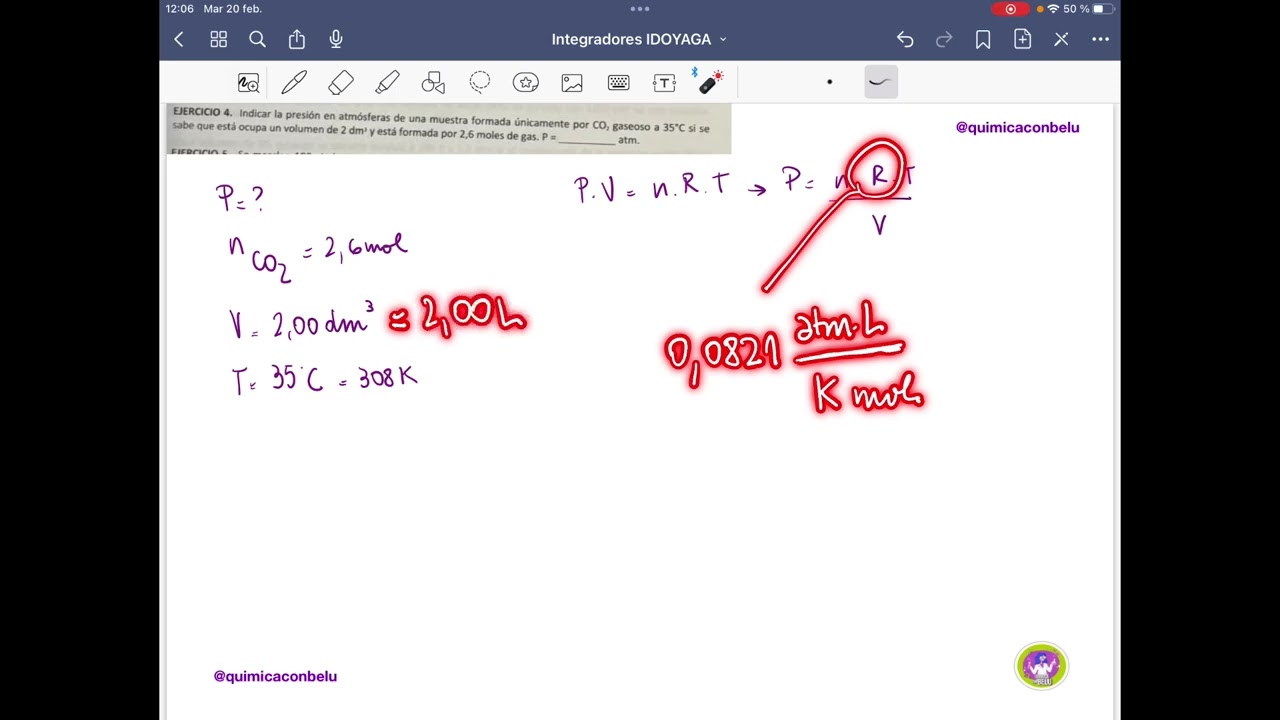Select the Pen tool
This screenshot has height=720, width=1280.
[x=294, y=83]
